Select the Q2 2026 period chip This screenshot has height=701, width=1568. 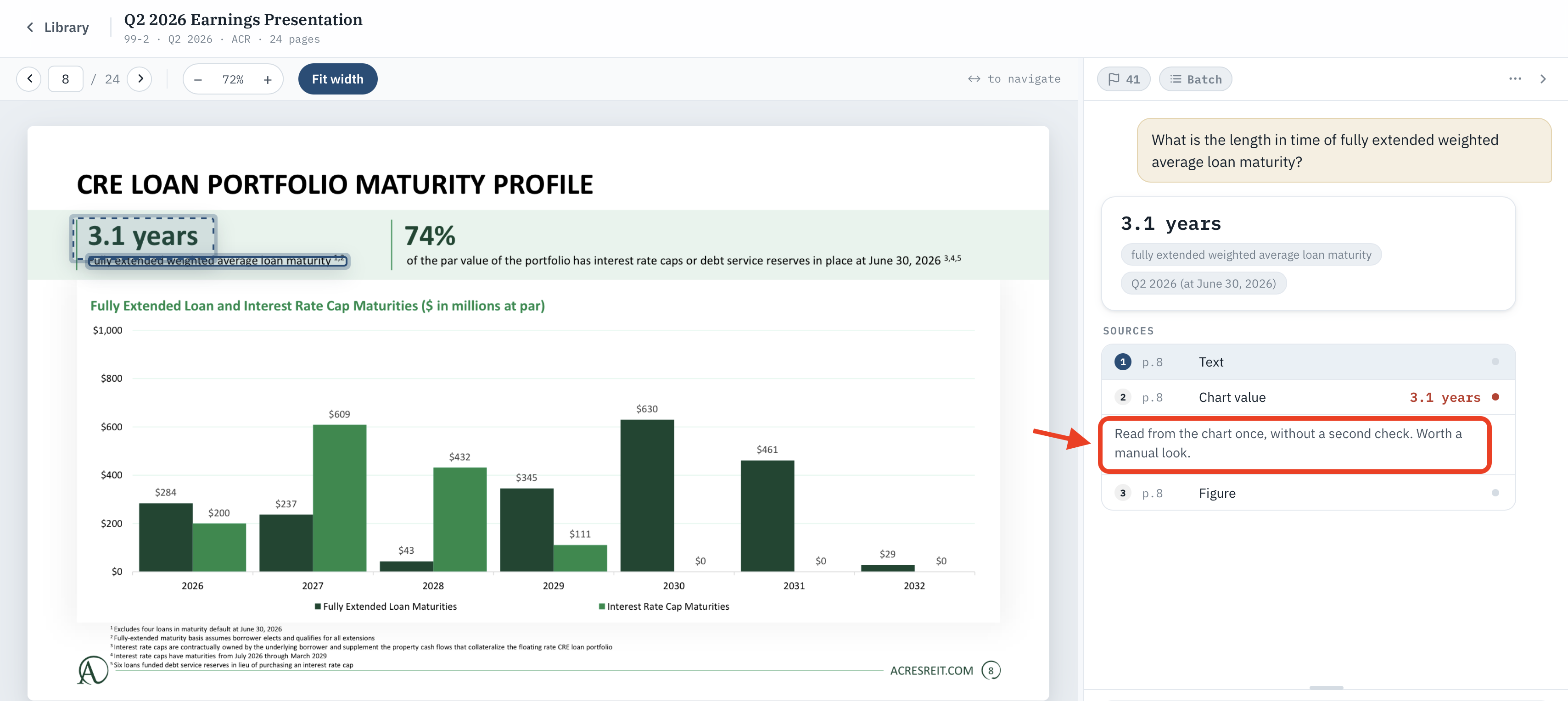click(x=1204, y=284)
